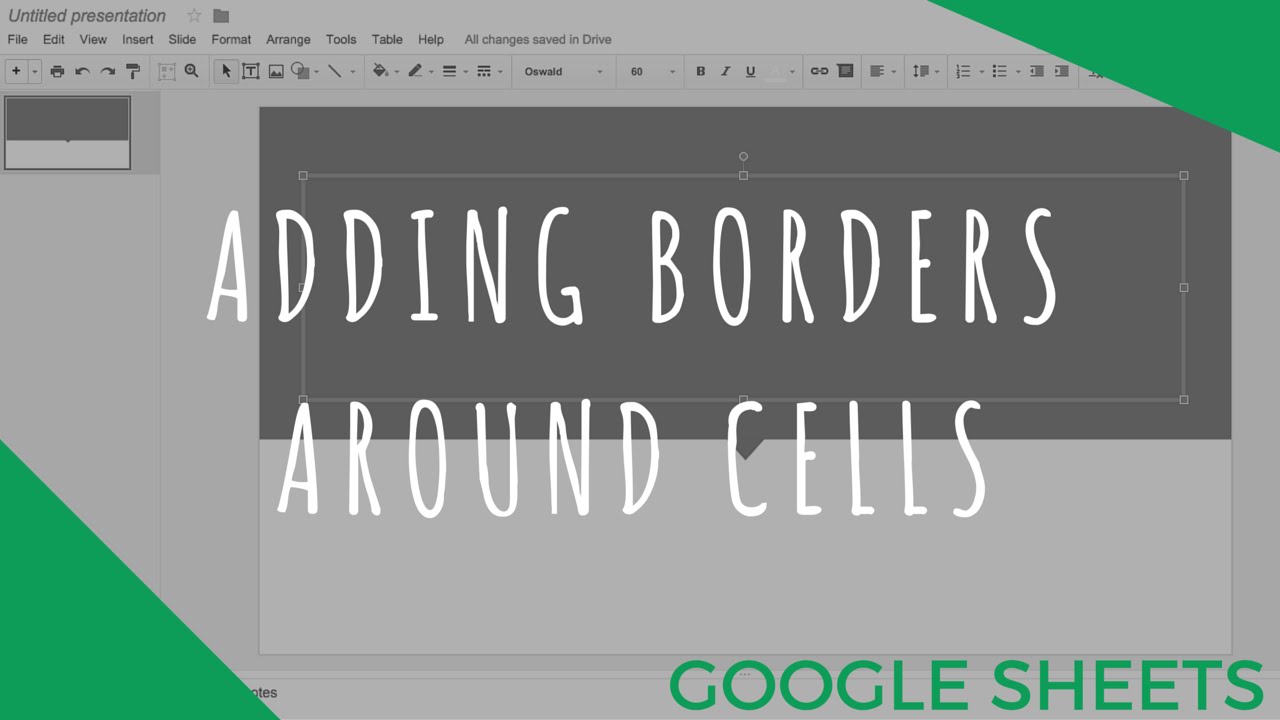
Task: Click 'All changes saved in Drive' link
Action: coord(538,39)
